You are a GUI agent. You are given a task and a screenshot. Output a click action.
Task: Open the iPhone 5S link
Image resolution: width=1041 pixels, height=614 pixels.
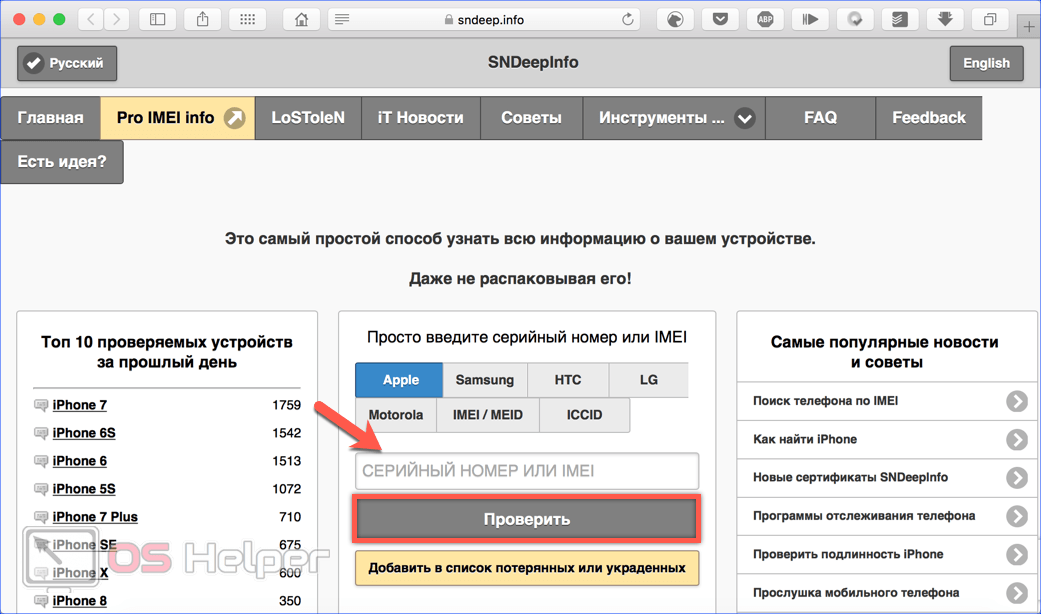coord(84,489)
